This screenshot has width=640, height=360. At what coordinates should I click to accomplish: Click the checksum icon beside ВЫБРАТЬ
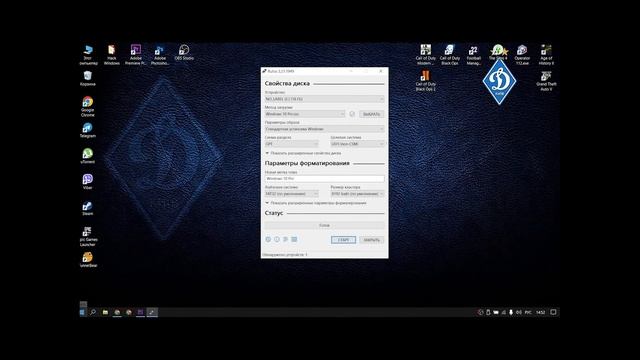point(352,114)
